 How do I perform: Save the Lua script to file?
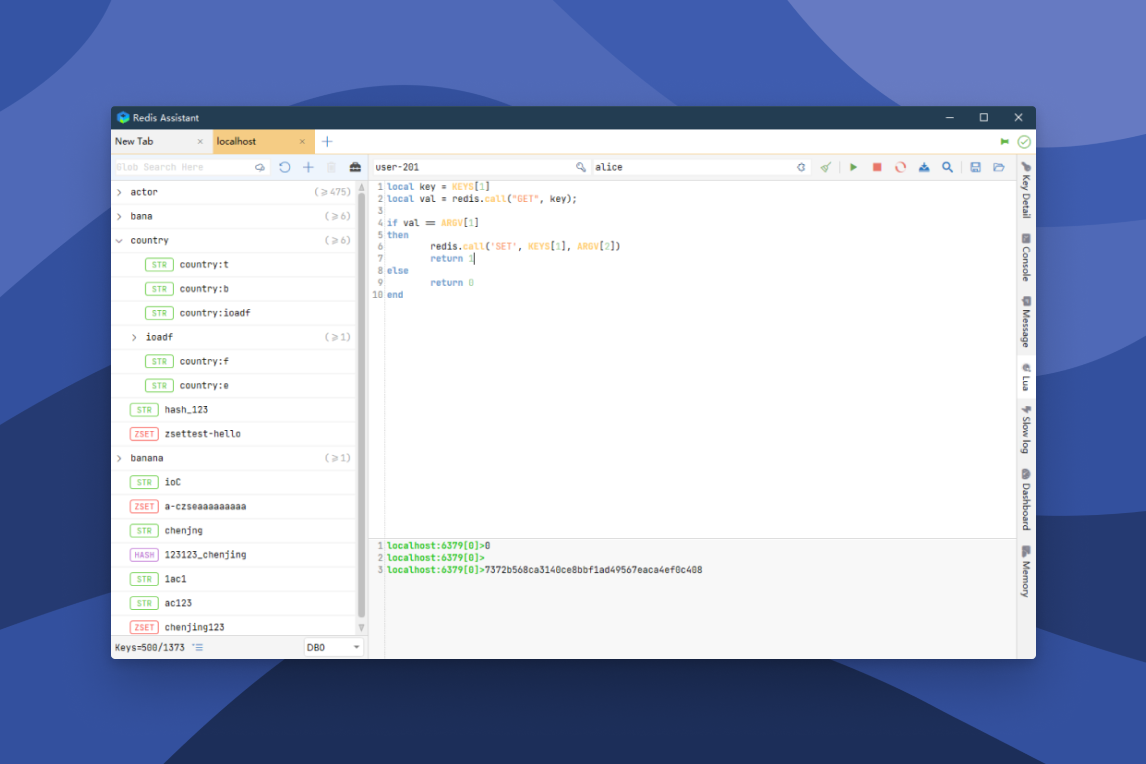coord(975,167)
